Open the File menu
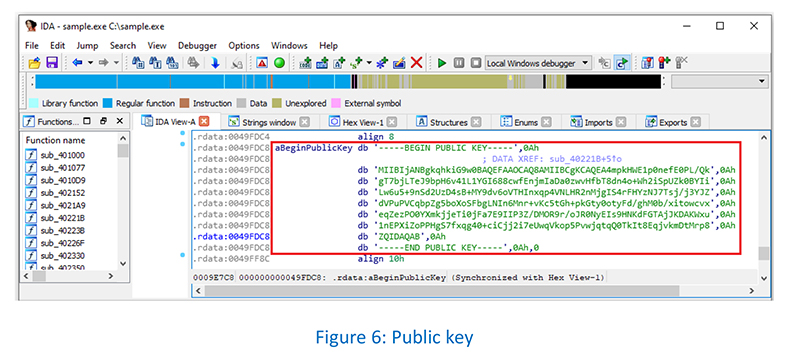The image size is (790, 360). coord(32,45)
